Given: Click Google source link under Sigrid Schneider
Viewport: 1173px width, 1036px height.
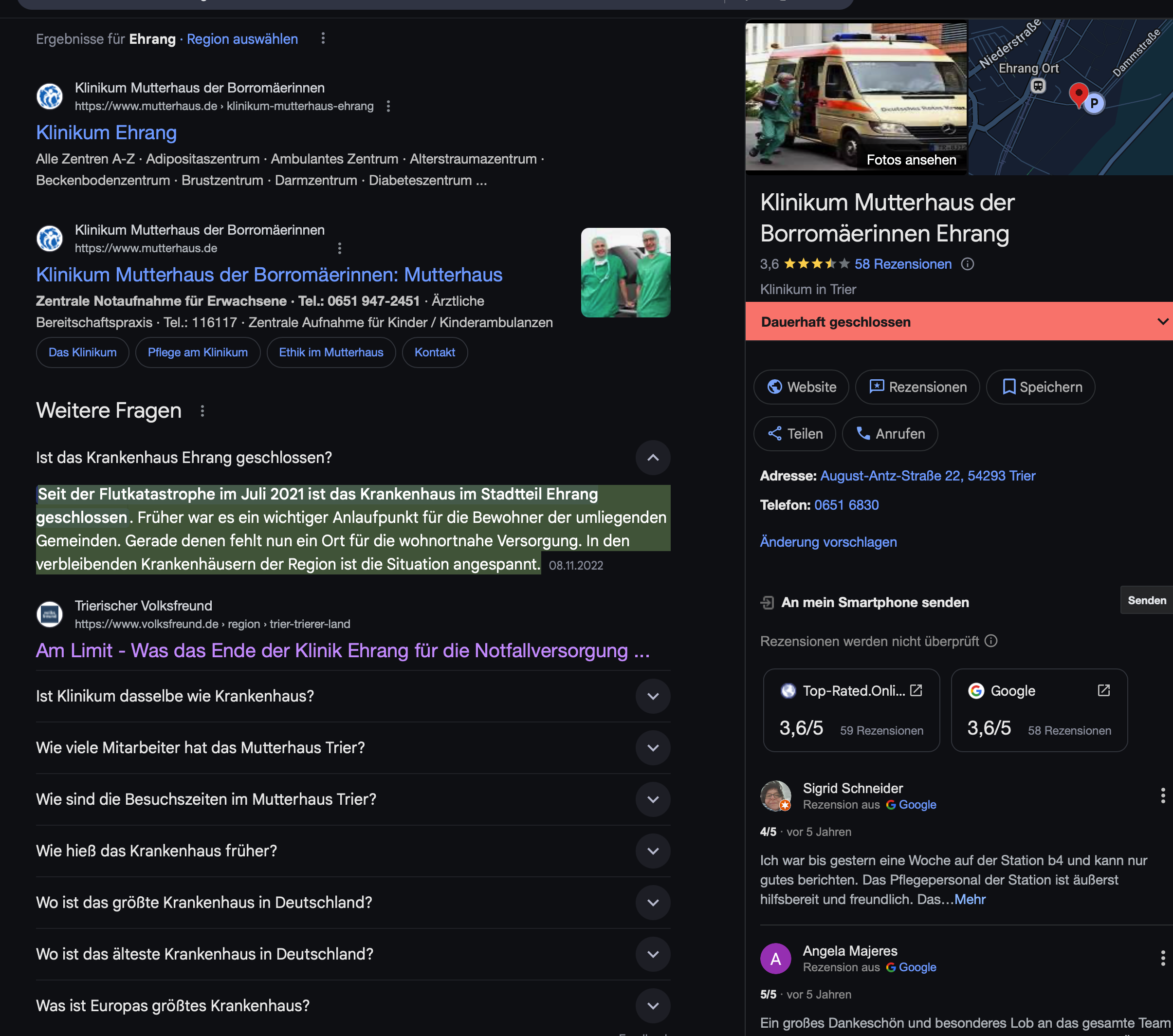Looking at the screenshot, I should point(911,805).
